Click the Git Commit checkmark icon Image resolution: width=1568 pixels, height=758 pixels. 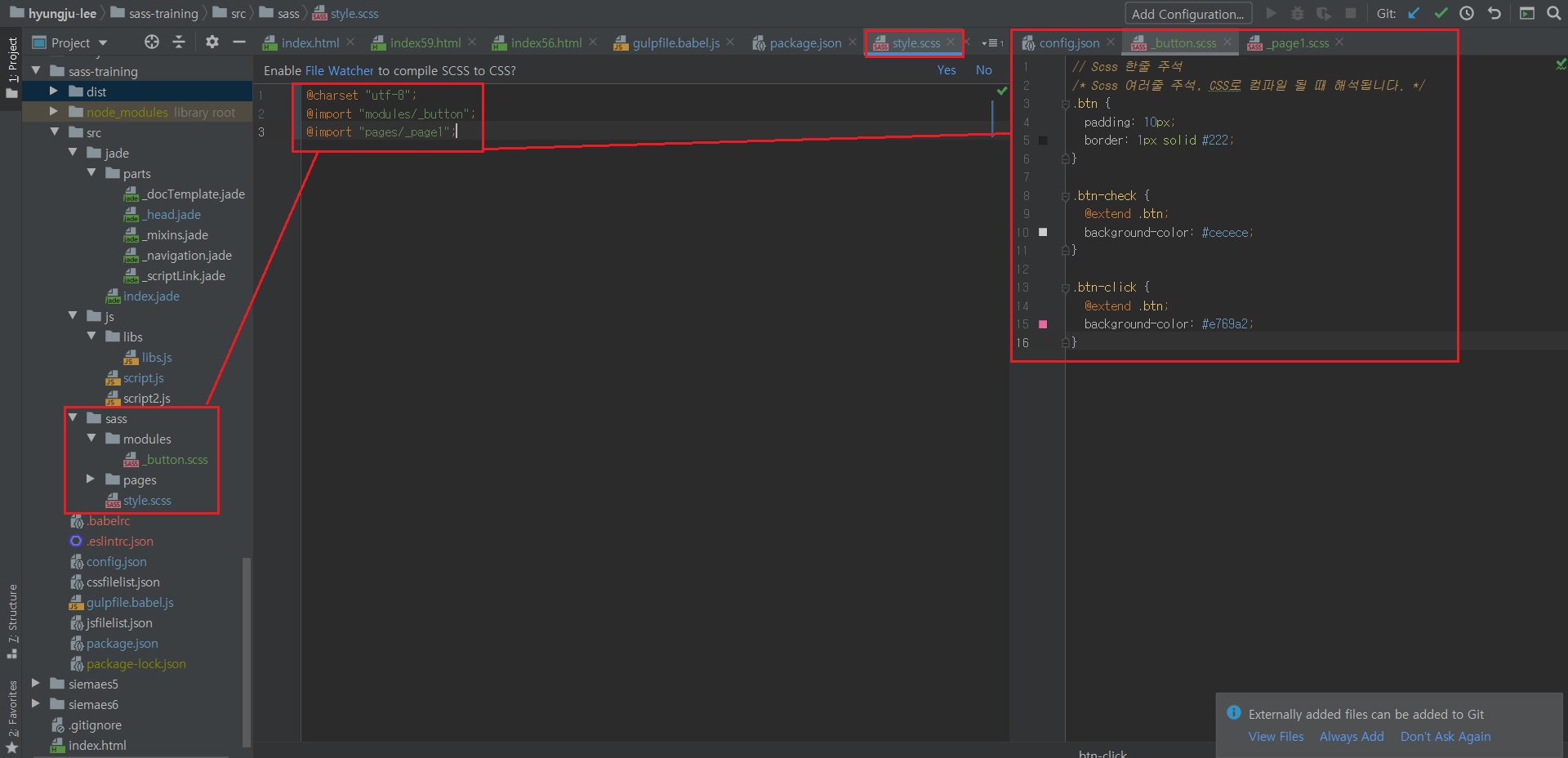pos(1441,13)
